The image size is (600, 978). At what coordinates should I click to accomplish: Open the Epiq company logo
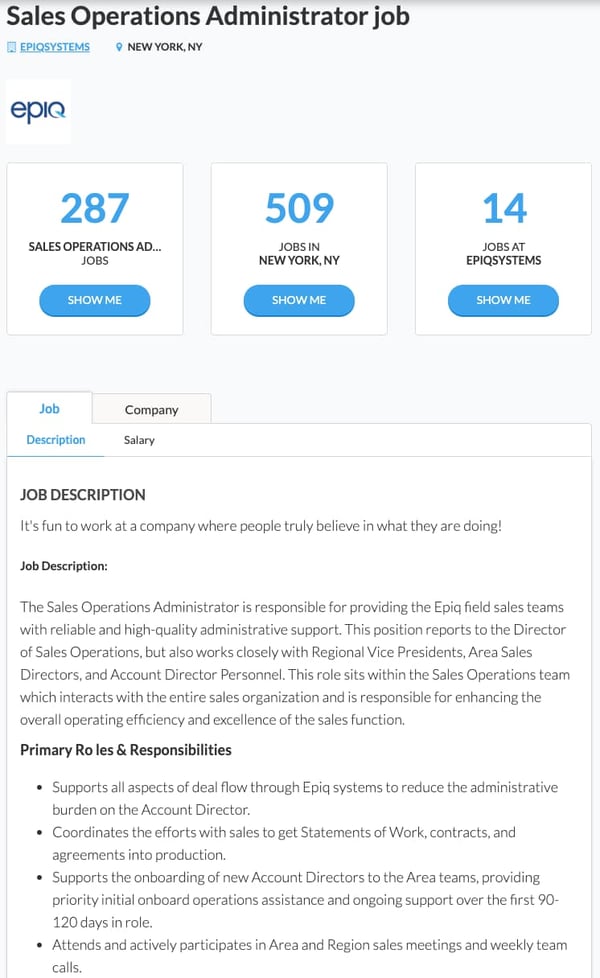(x=38, y=112)
